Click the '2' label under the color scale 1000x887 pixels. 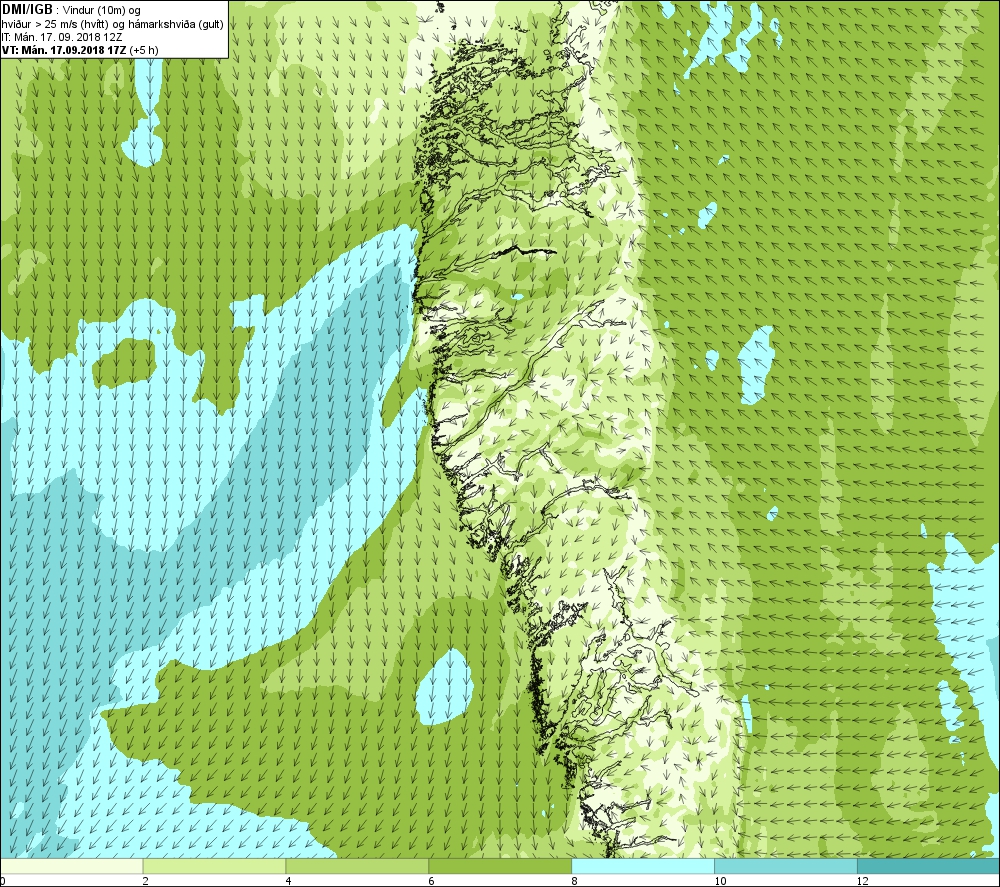145,881
